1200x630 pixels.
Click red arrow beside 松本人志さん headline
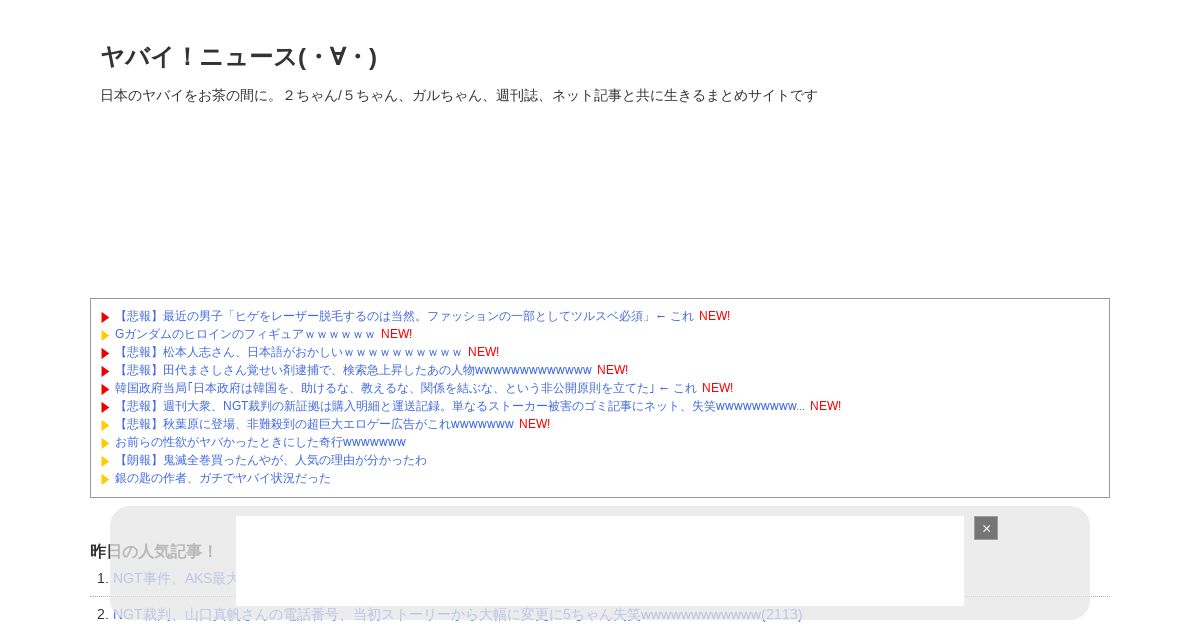point(105,353)
